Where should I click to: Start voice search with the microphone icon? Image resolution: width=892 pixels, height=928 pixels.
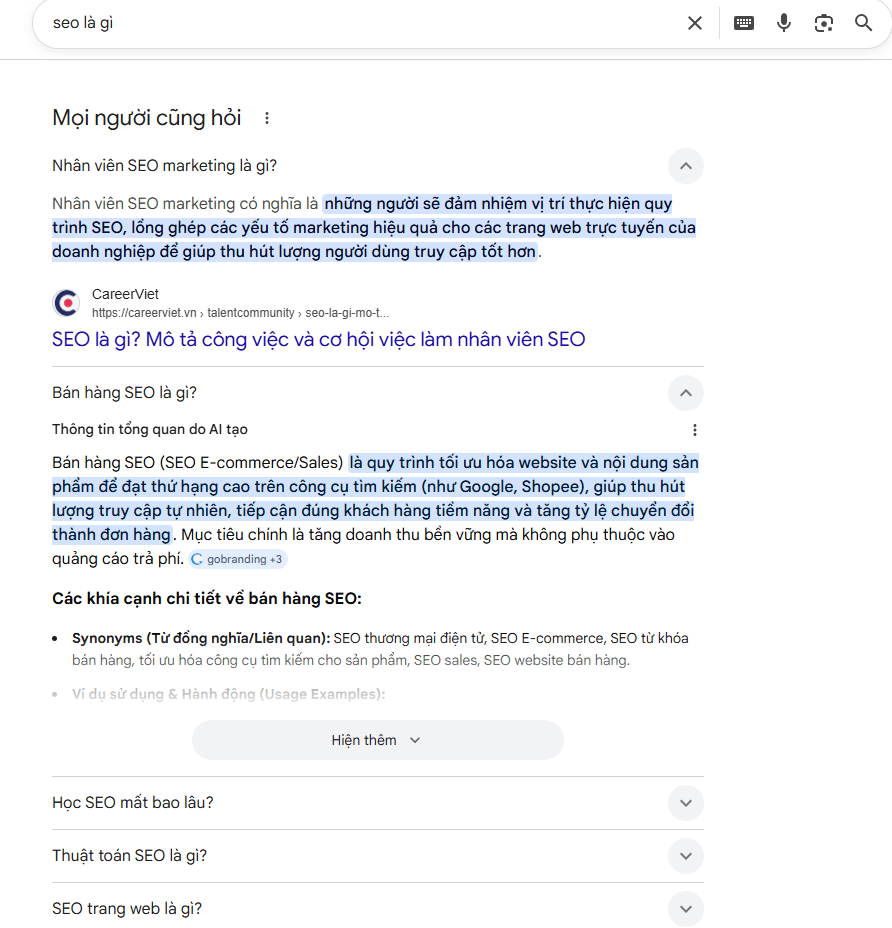784,23
